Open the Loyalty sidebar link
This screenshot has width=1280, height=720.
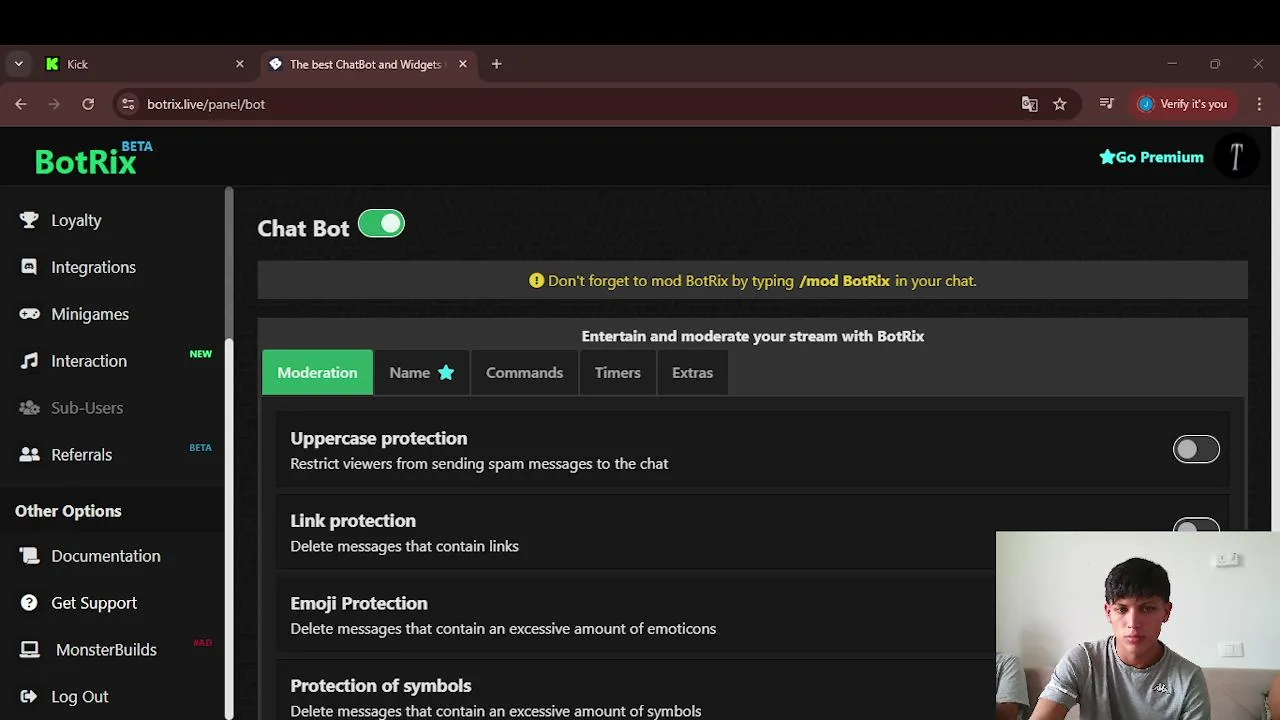(x=76, y=220)
